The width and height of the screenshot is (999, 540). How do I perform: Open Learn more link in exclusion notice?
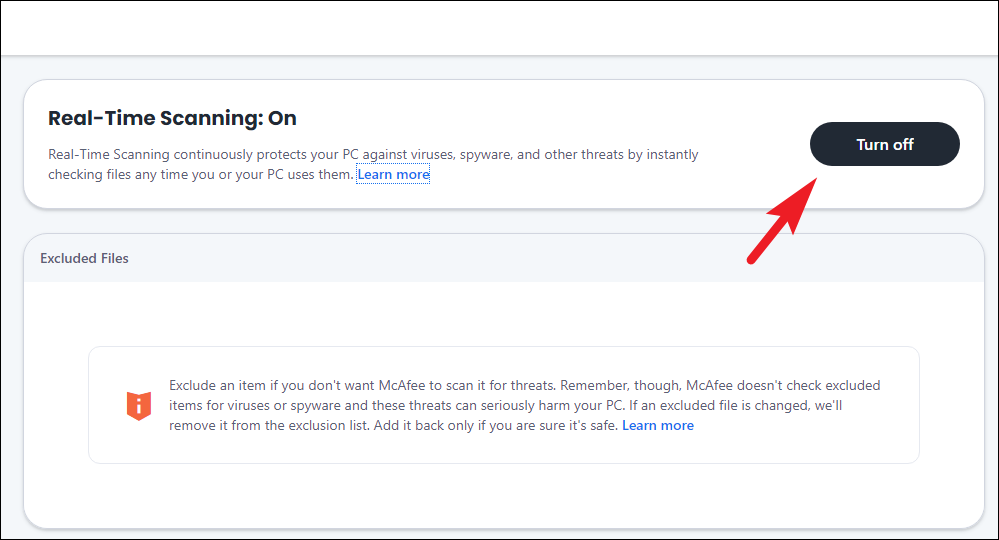[x=657, y=425]
